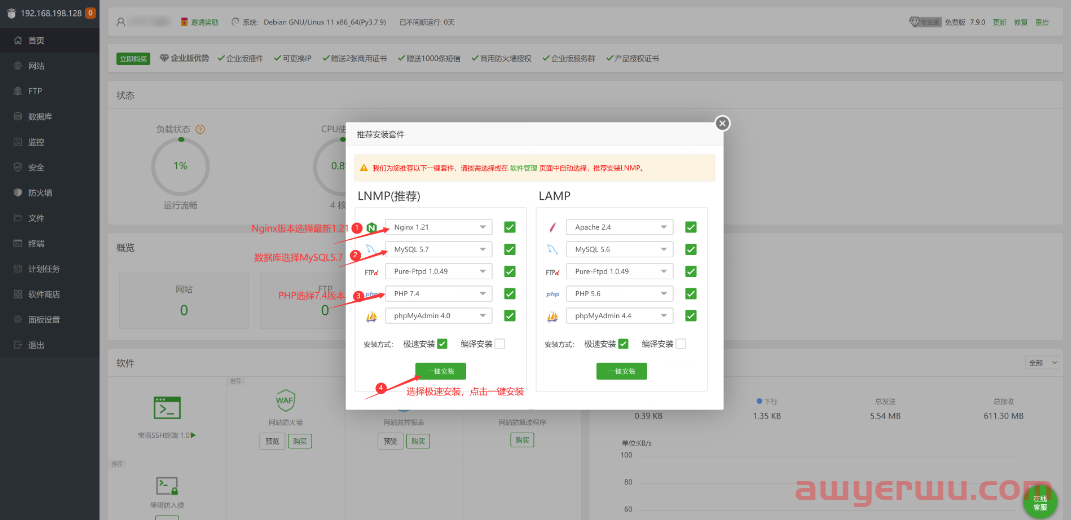The width and height of the screenshot is (1071, 520).
Task: Click the 修复 link in top bar
Action: coord(1020,23)
